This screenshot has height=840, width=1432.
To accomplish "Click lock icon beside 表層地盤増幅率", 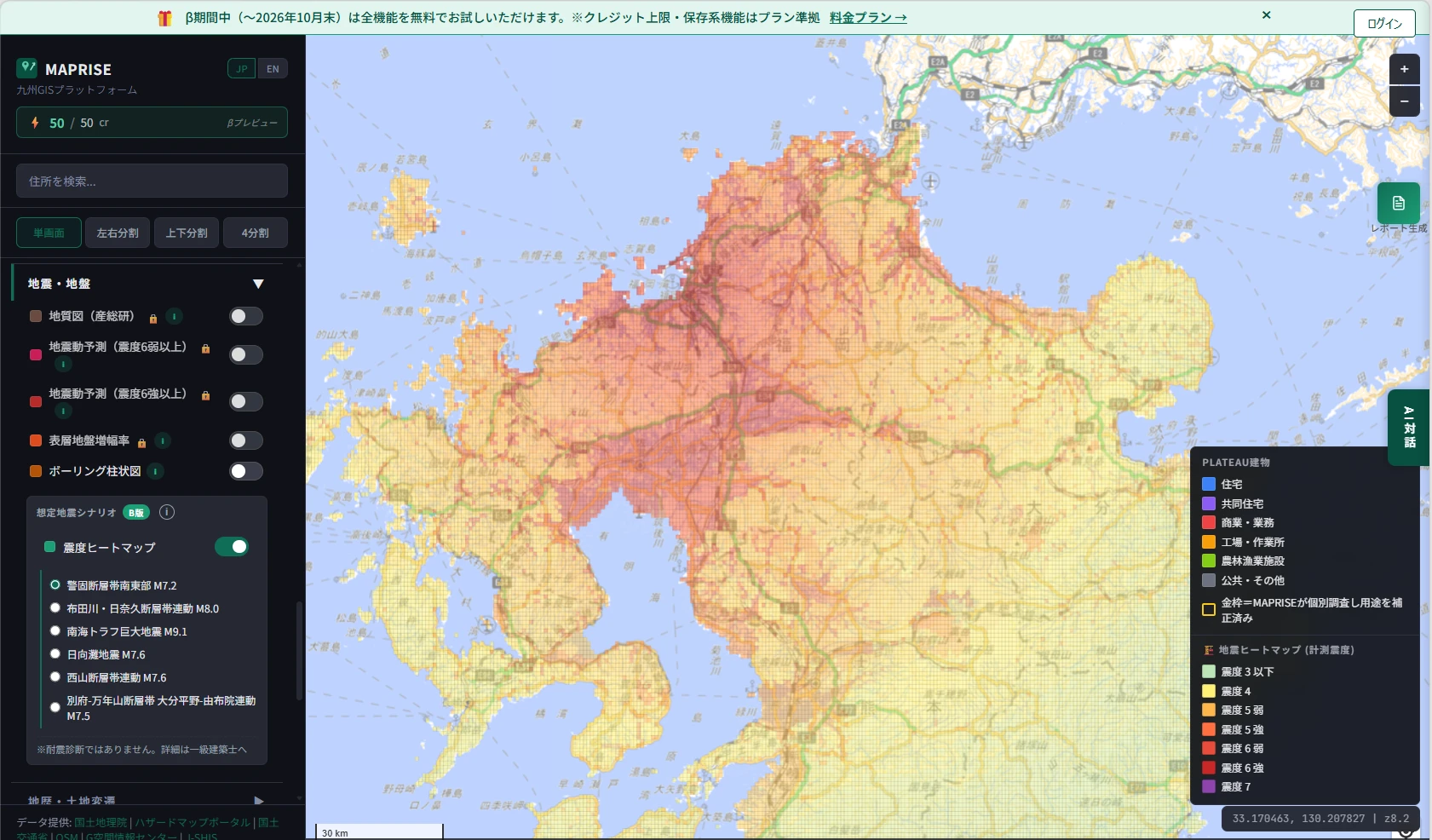I will [x=141, y=442].
